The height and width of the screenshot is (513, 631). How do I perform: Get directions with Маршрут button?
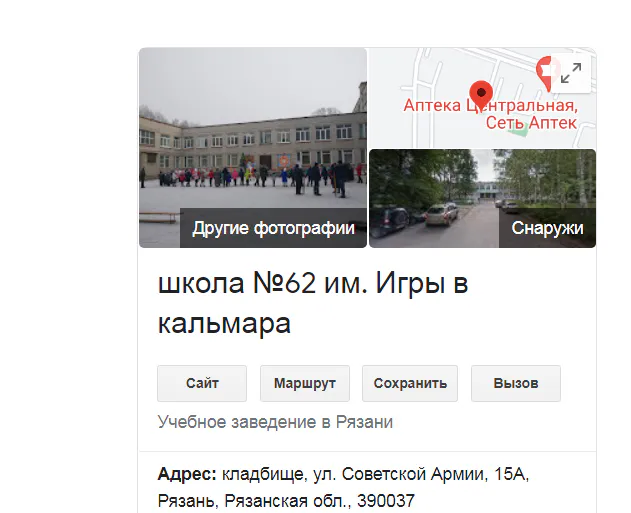tap(305, 383)
